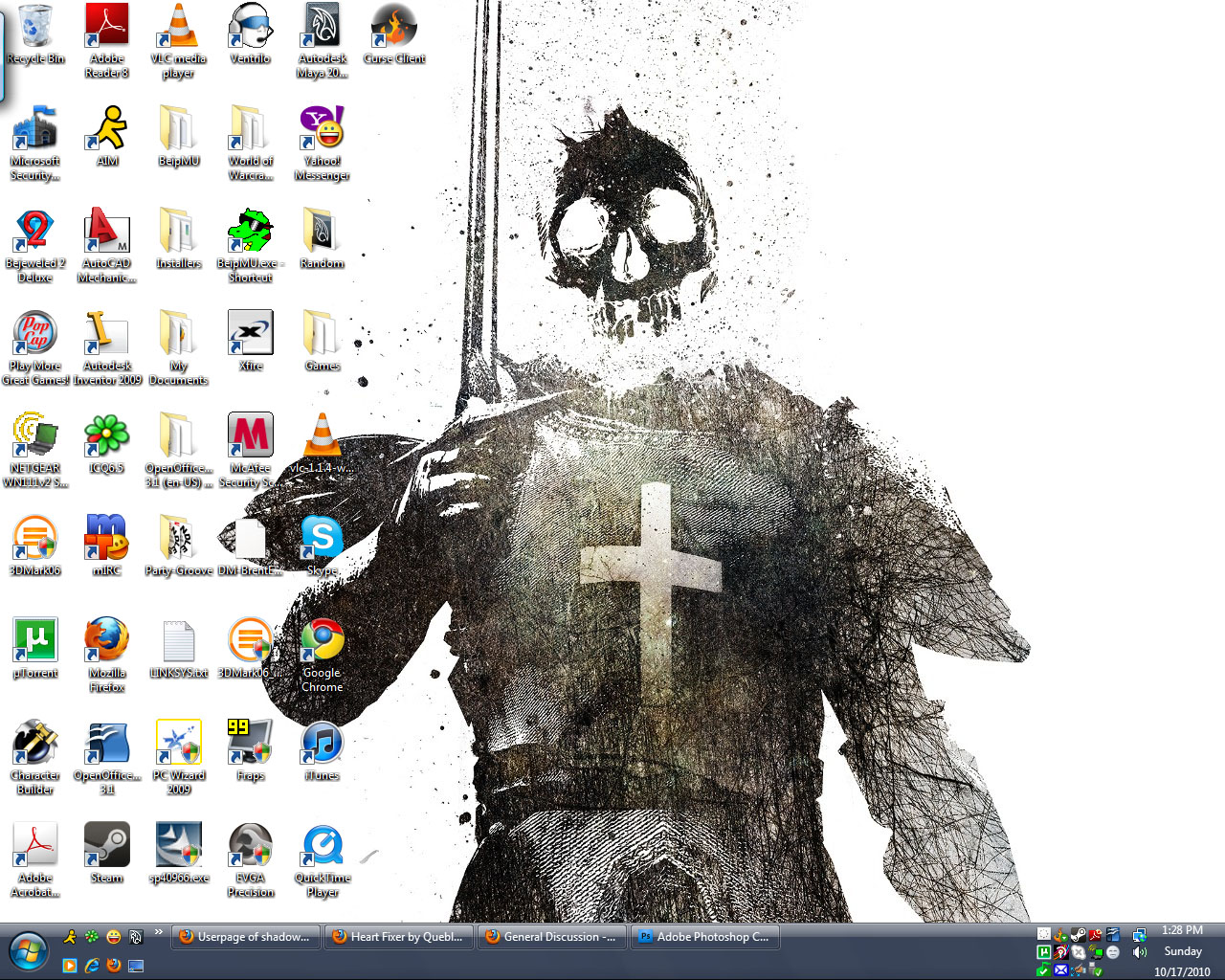Select the LINKSYS.txt file
The image size is (1225, 980).
click(x=179, y=641)
